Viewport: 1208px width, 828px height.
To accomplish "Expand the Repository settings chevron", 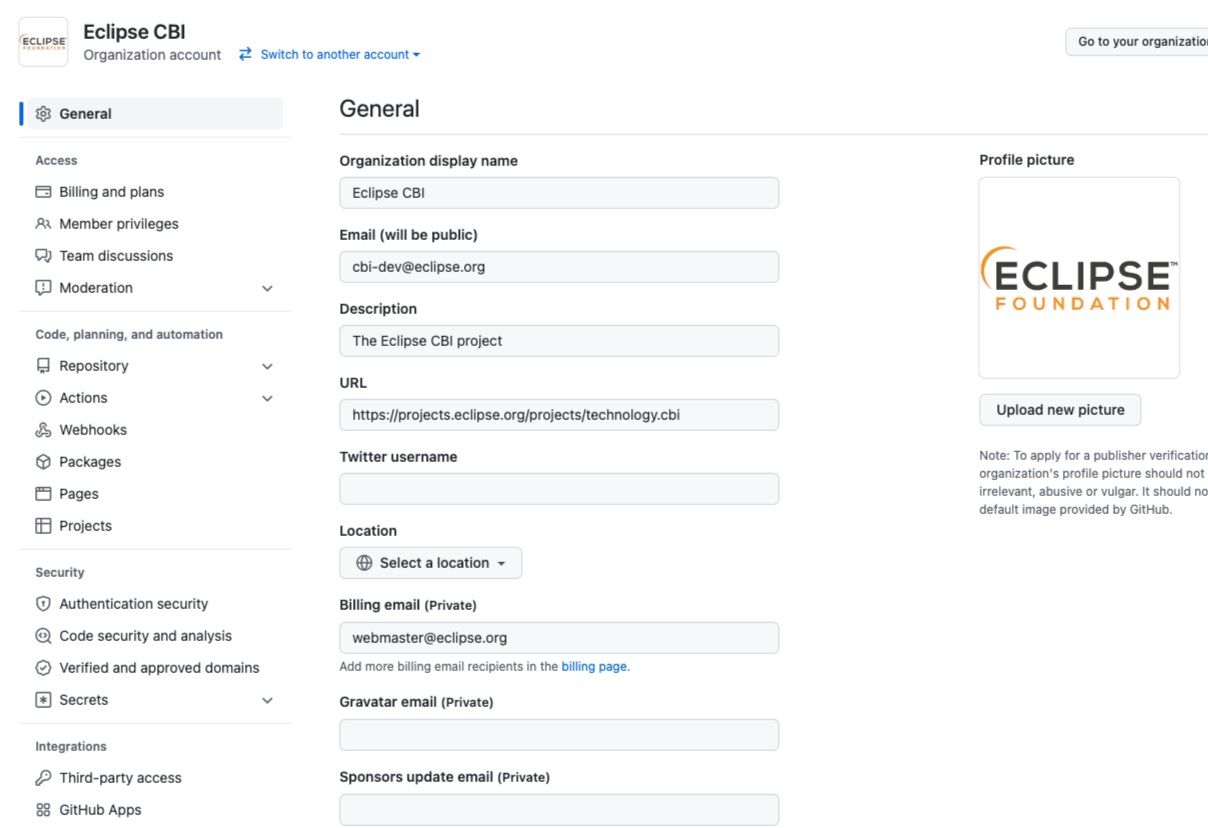I will click(x=267, y=366).
